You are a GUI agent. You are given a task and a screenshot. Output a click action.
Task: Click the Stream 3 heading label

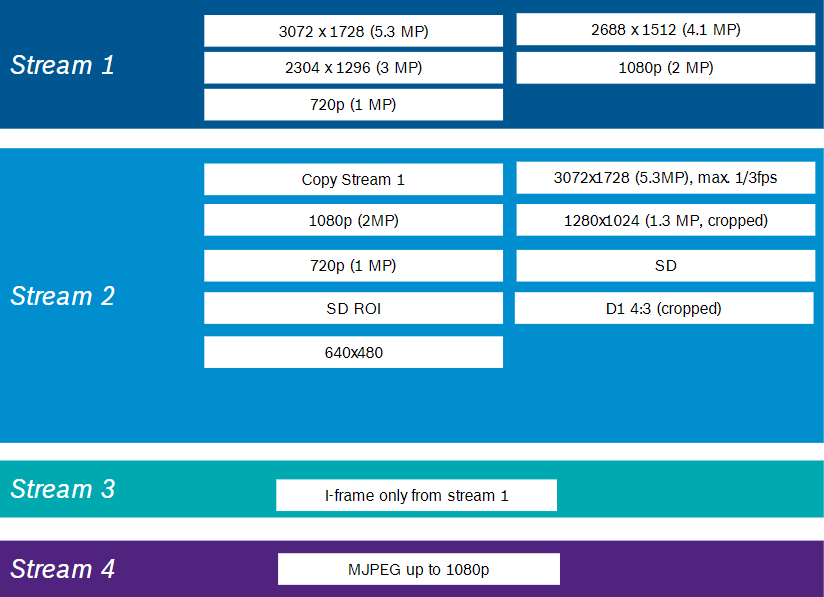pyautogui.click(x=63, y=489)
